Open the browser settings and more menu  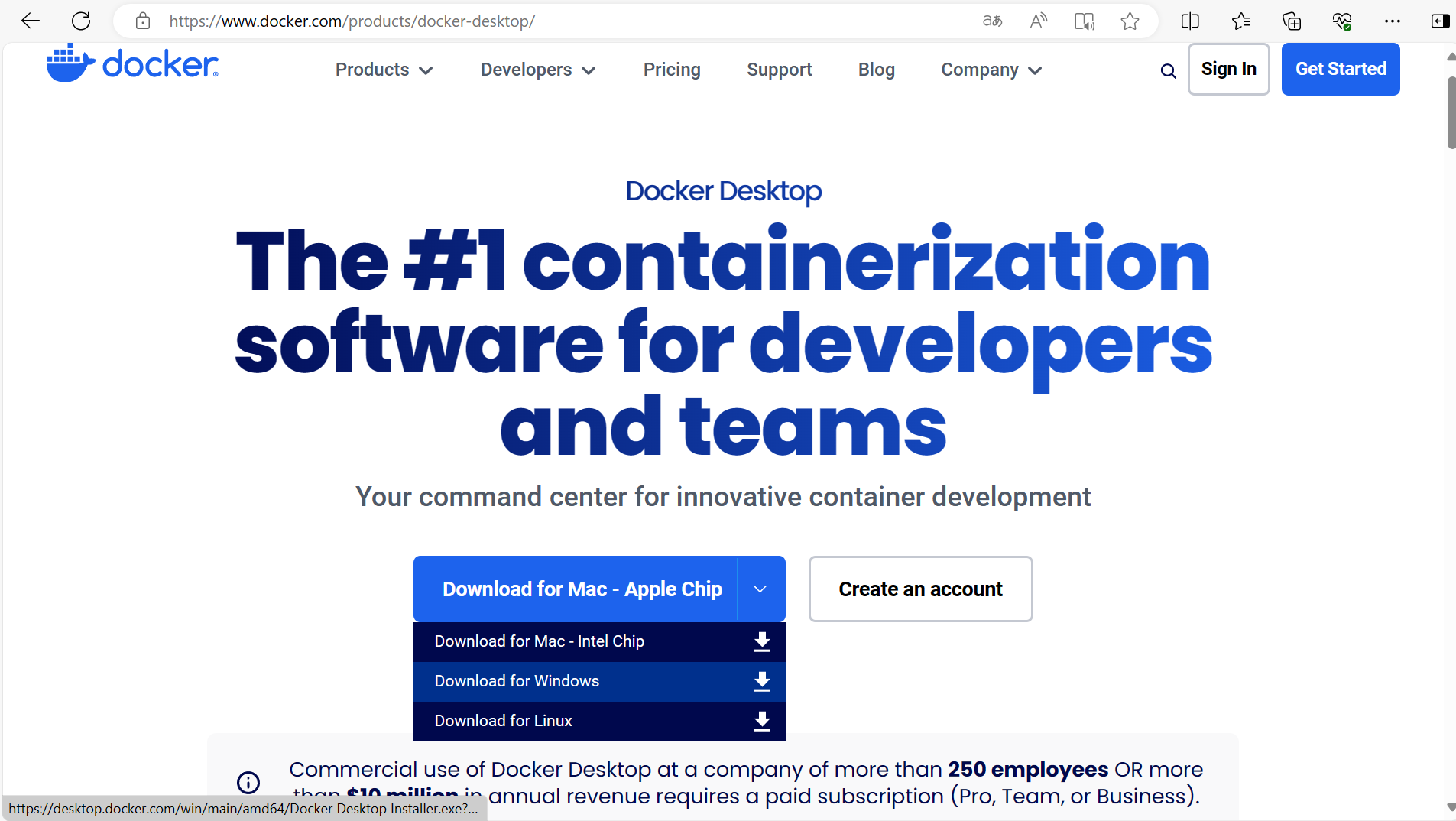[x=1393, y=21]
